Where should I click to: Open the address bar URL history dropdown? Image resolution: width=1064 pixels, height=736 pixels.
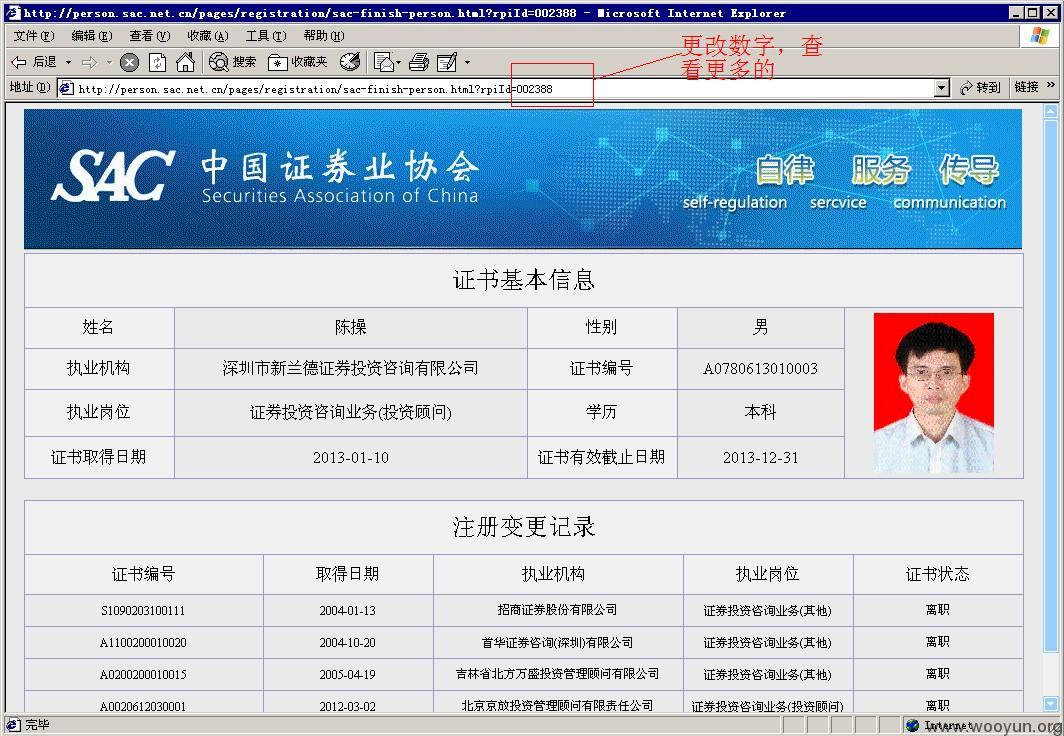(941, 88)
